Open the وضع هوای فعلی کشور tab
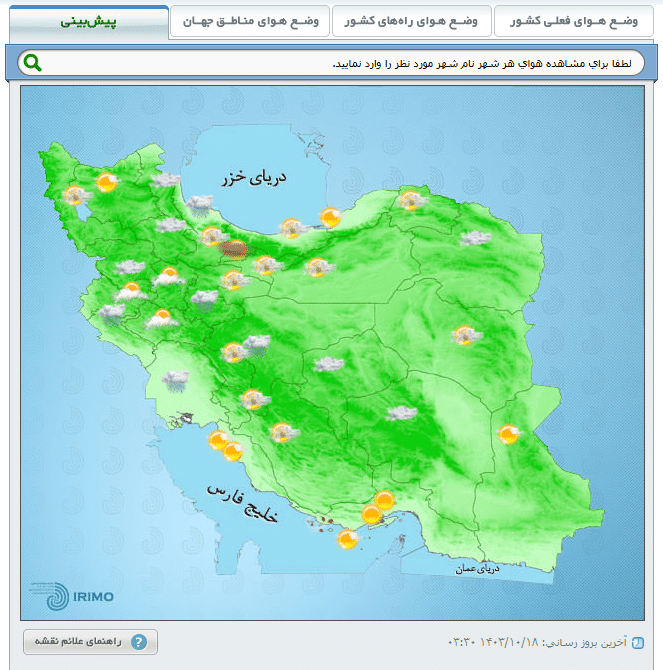This screenshot has width=663, height=670. tap(574, 21)
